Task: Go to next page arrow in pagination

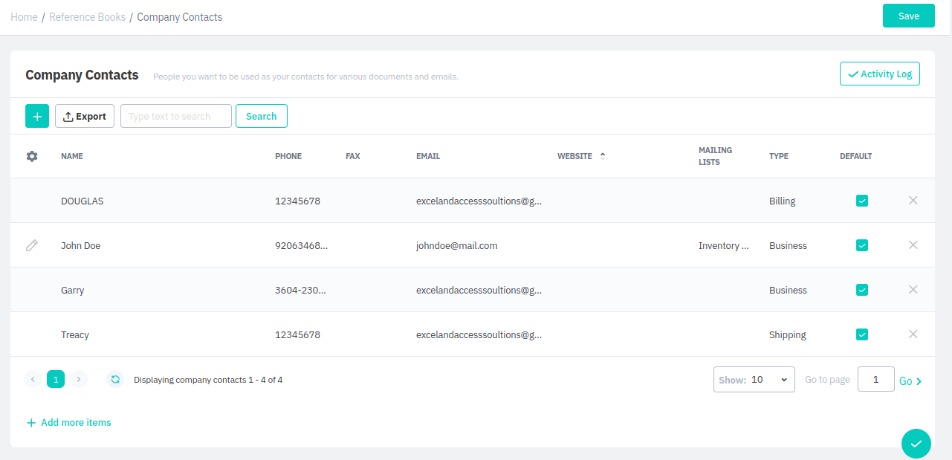Action: click(79, 380)
